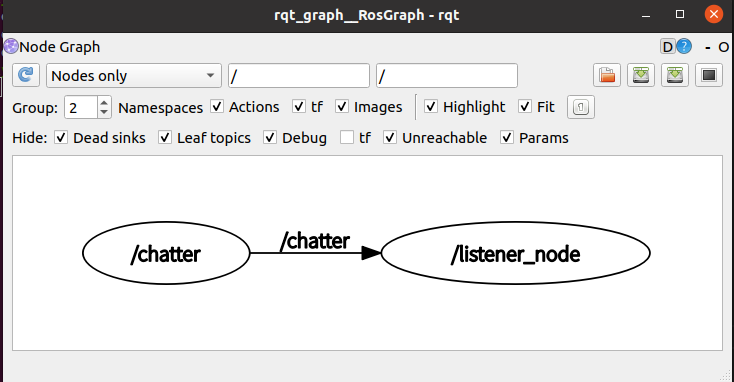Minimize the rqt window
The width and height of the screenshot is (734, 382).
pyautogui.click(x=646, y=15)
